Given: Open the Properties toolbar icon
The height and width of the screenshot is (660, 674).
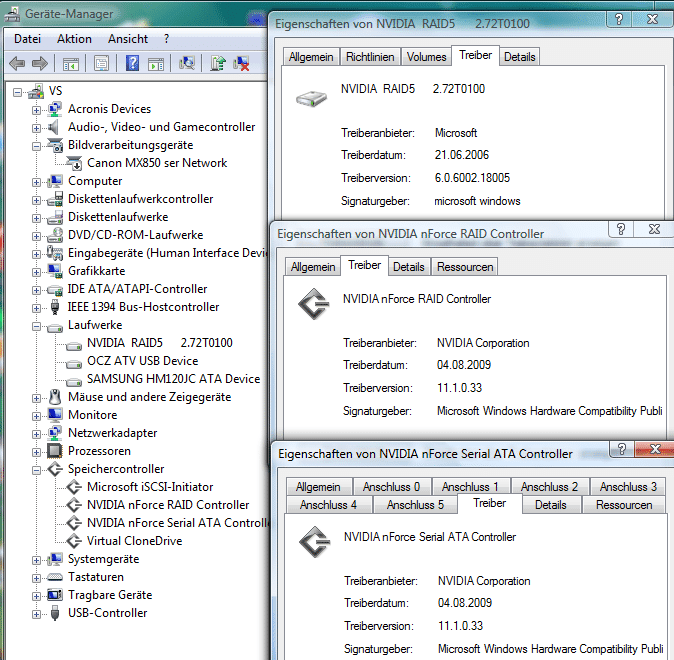Looking at the screenshot, I should [x=102, y=64].
